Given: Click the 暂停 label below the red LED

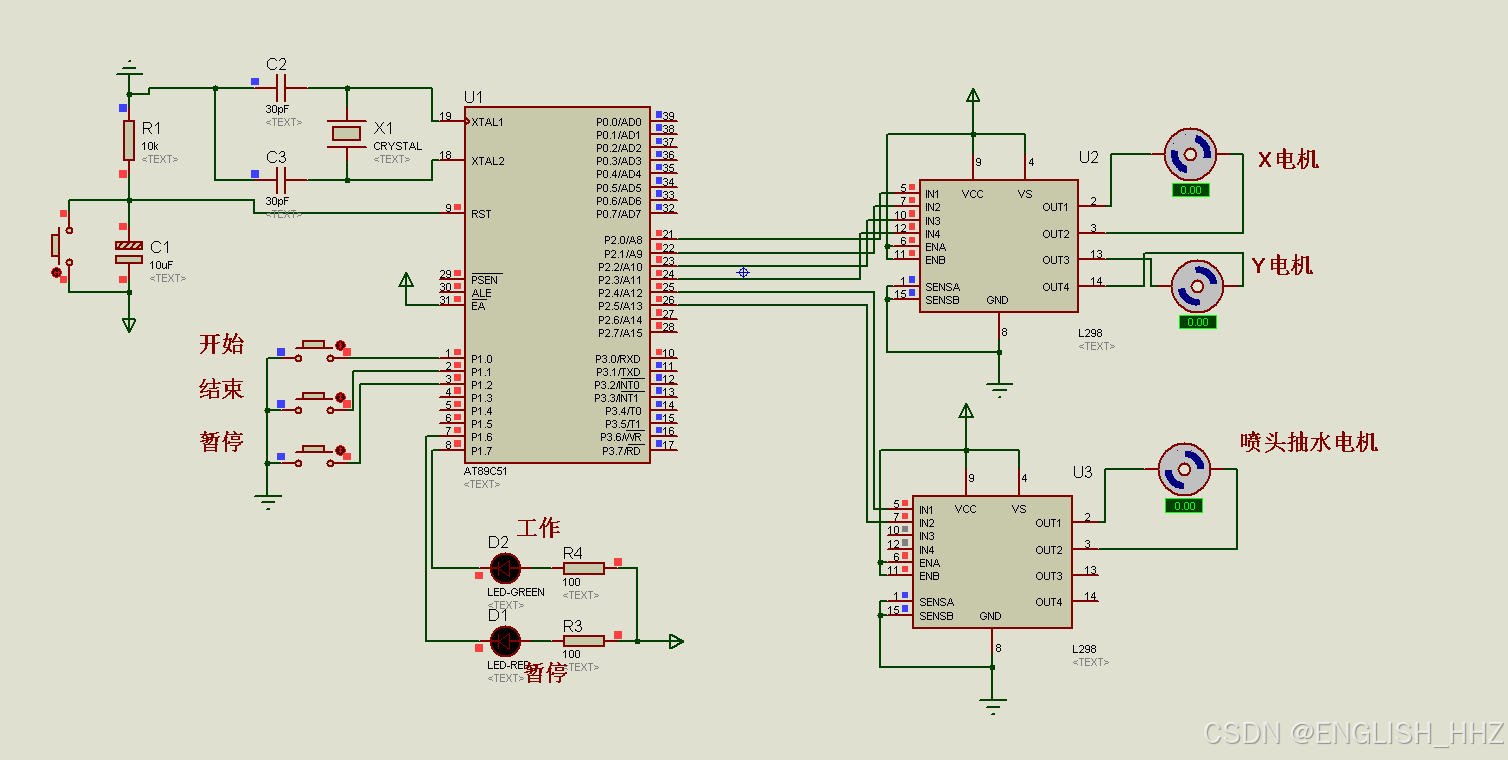Looking at the screenshot, I should (546, 672).
